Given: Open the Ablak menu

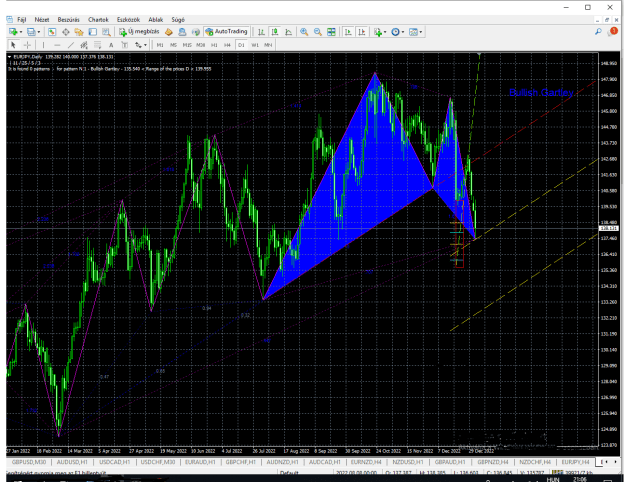Looking at the screenshot, I should (156, 20).
